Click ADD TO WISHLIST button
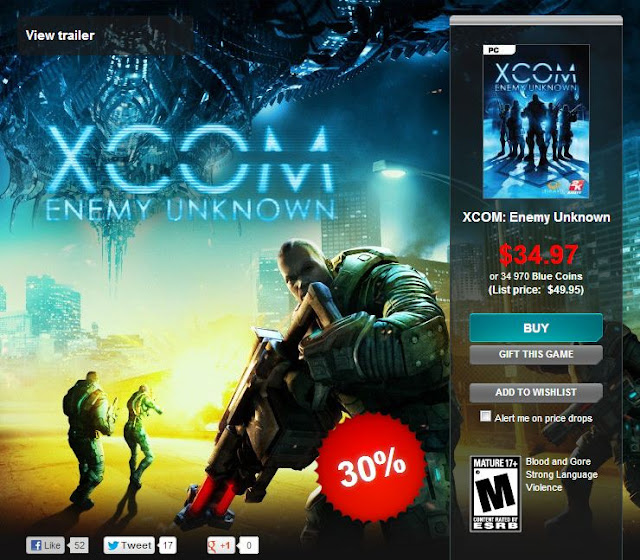The image size is (640, 560). (x=536, y=392)
